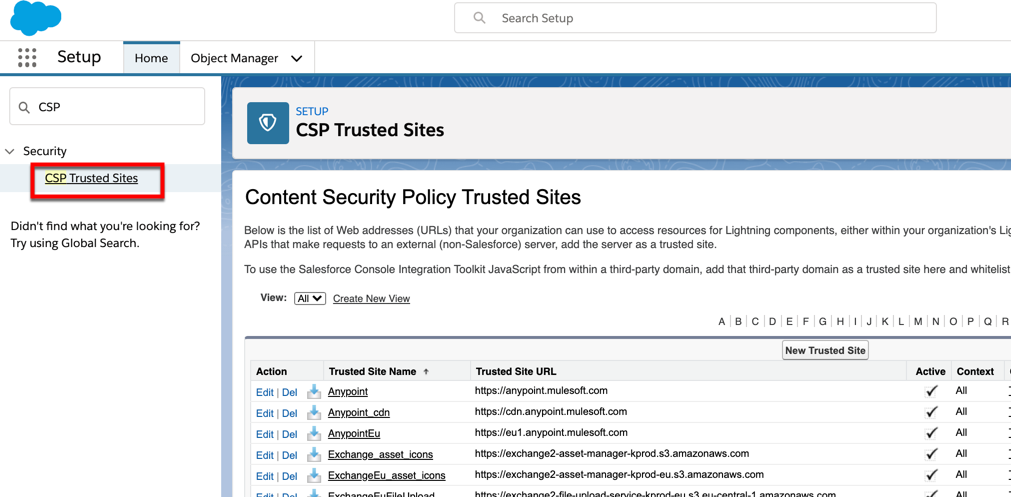Screen dimensions: 1011x497
Task: Collapse the Security section in sidebar
Action: pos(11,152)
